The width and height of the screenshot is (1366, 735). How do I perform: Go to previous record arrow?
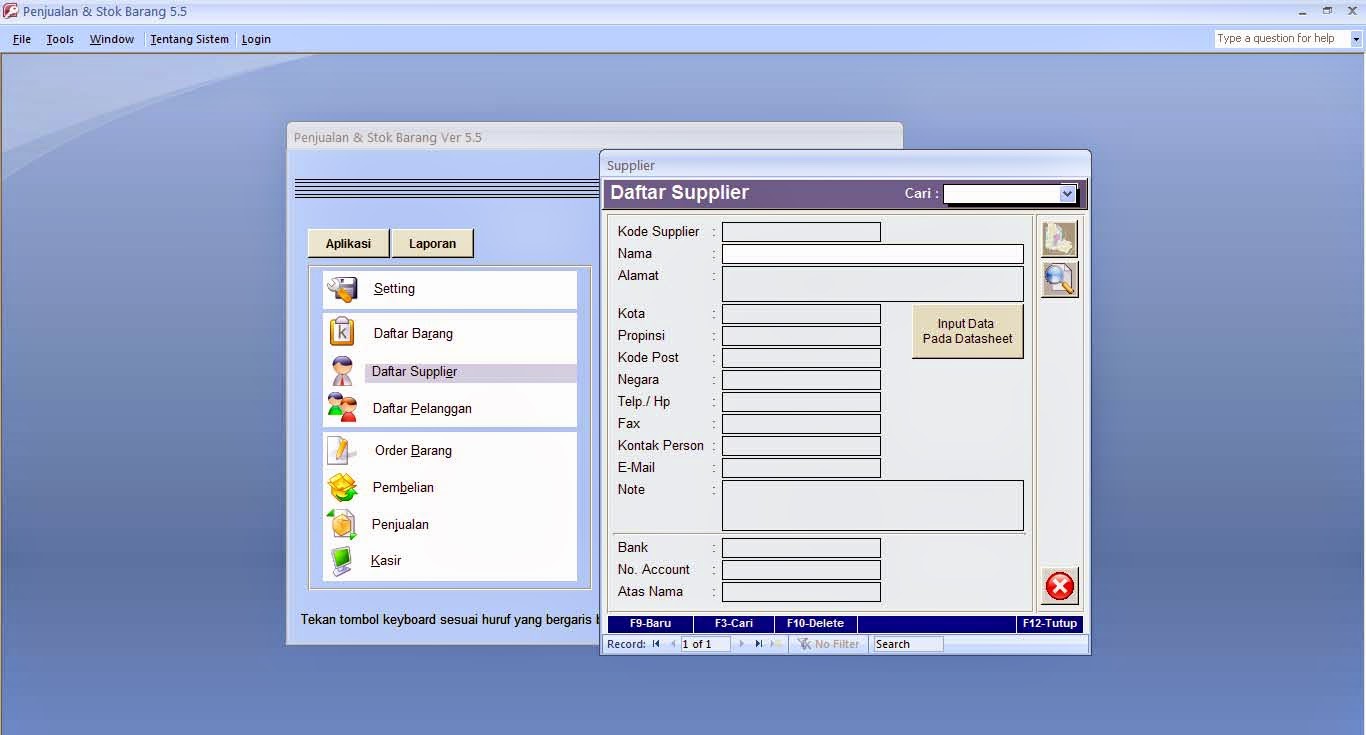point(672,644)
